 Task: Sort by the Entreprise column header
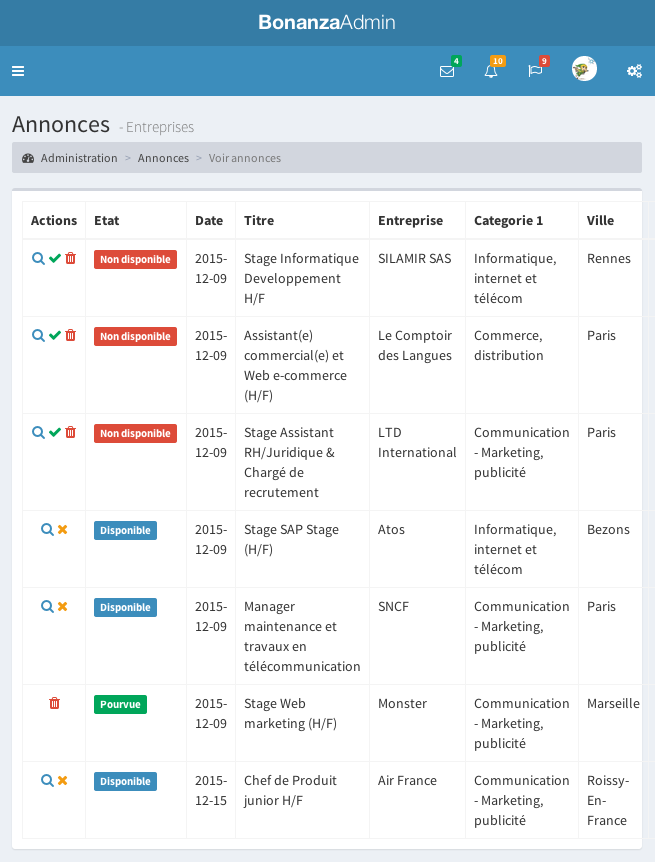coord(410,220)
